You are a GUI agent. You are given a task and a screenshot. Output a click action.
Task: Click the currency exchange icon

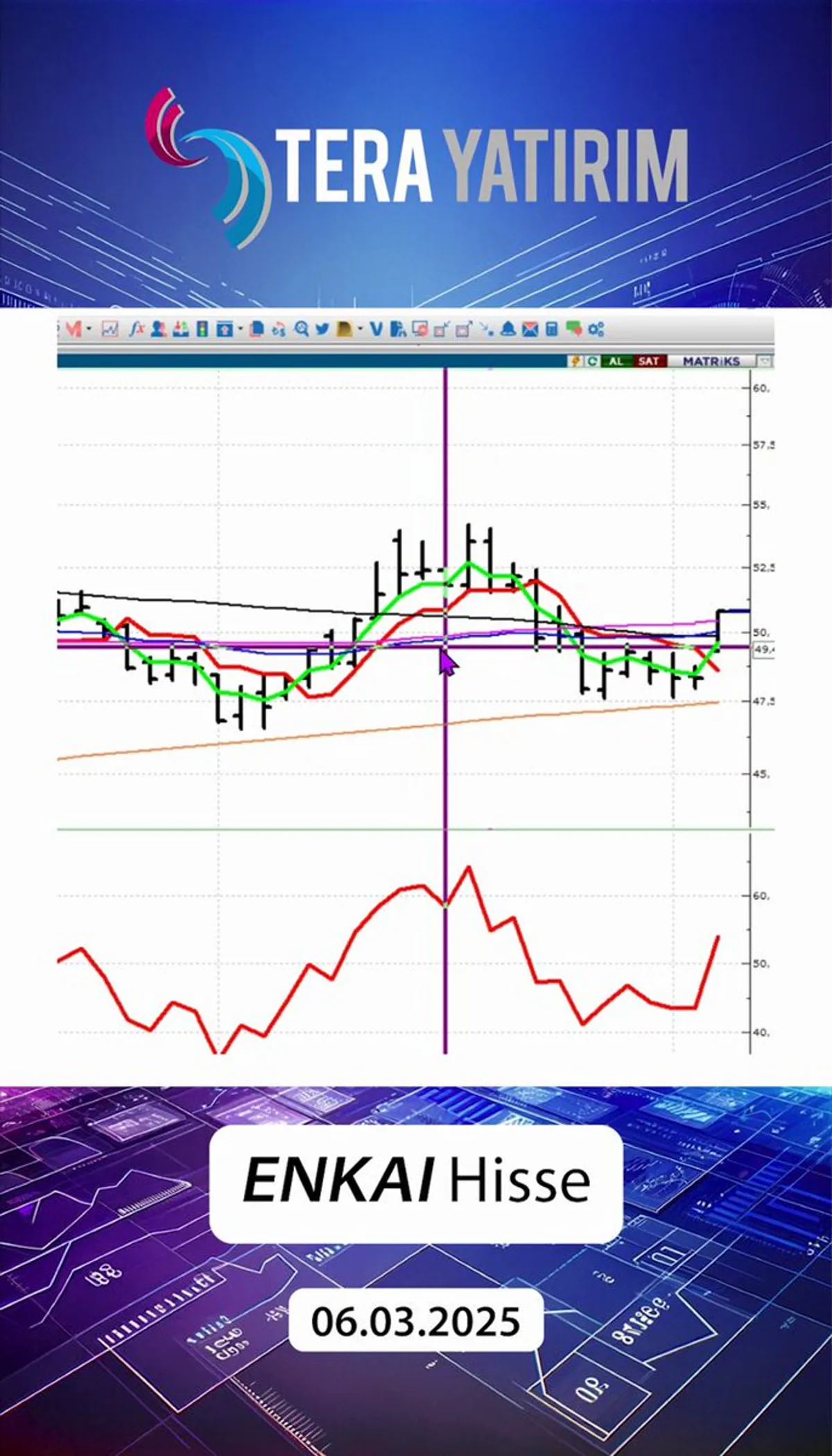279,329
